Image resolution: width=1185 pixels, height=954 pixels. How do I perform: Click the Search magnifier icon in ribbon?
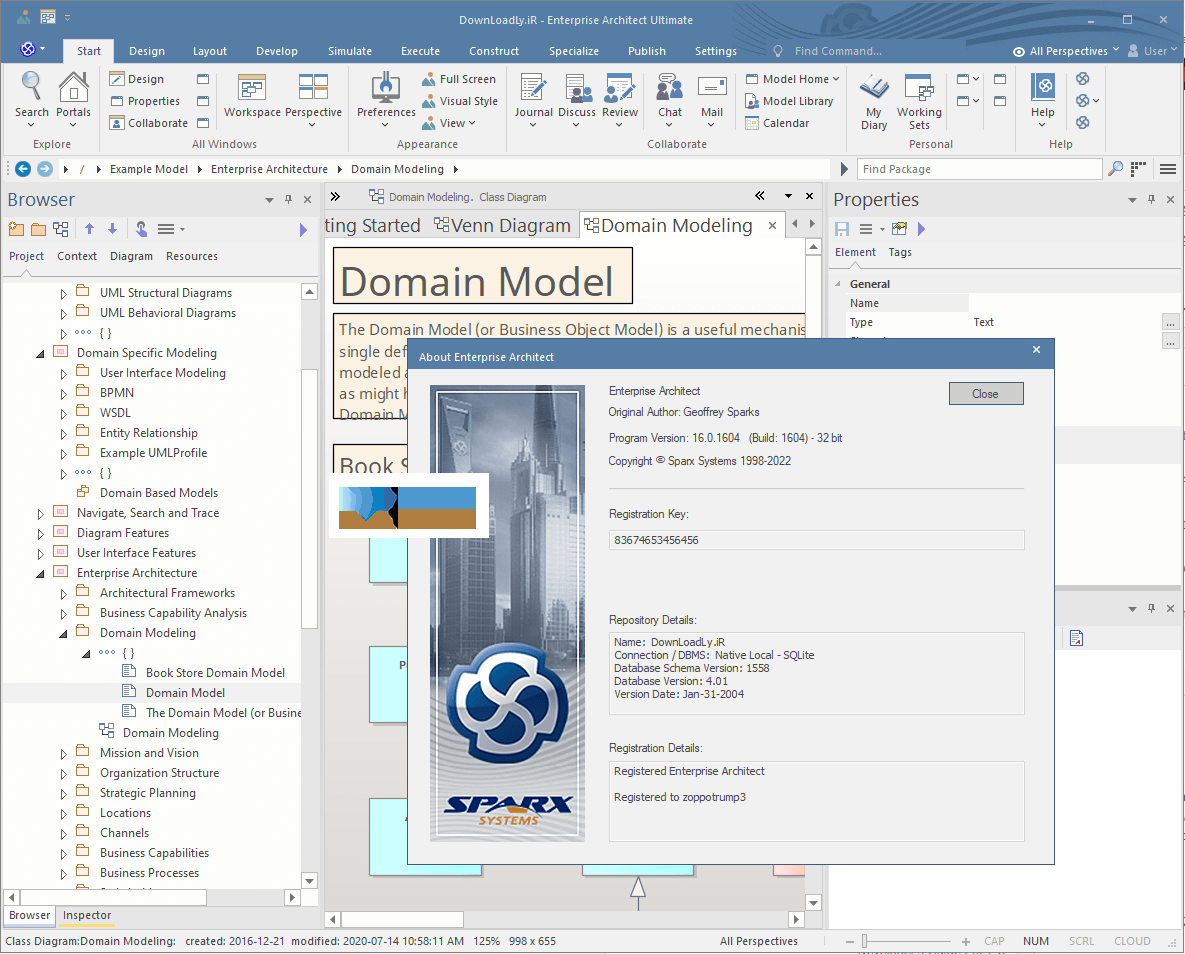[31, 86]
